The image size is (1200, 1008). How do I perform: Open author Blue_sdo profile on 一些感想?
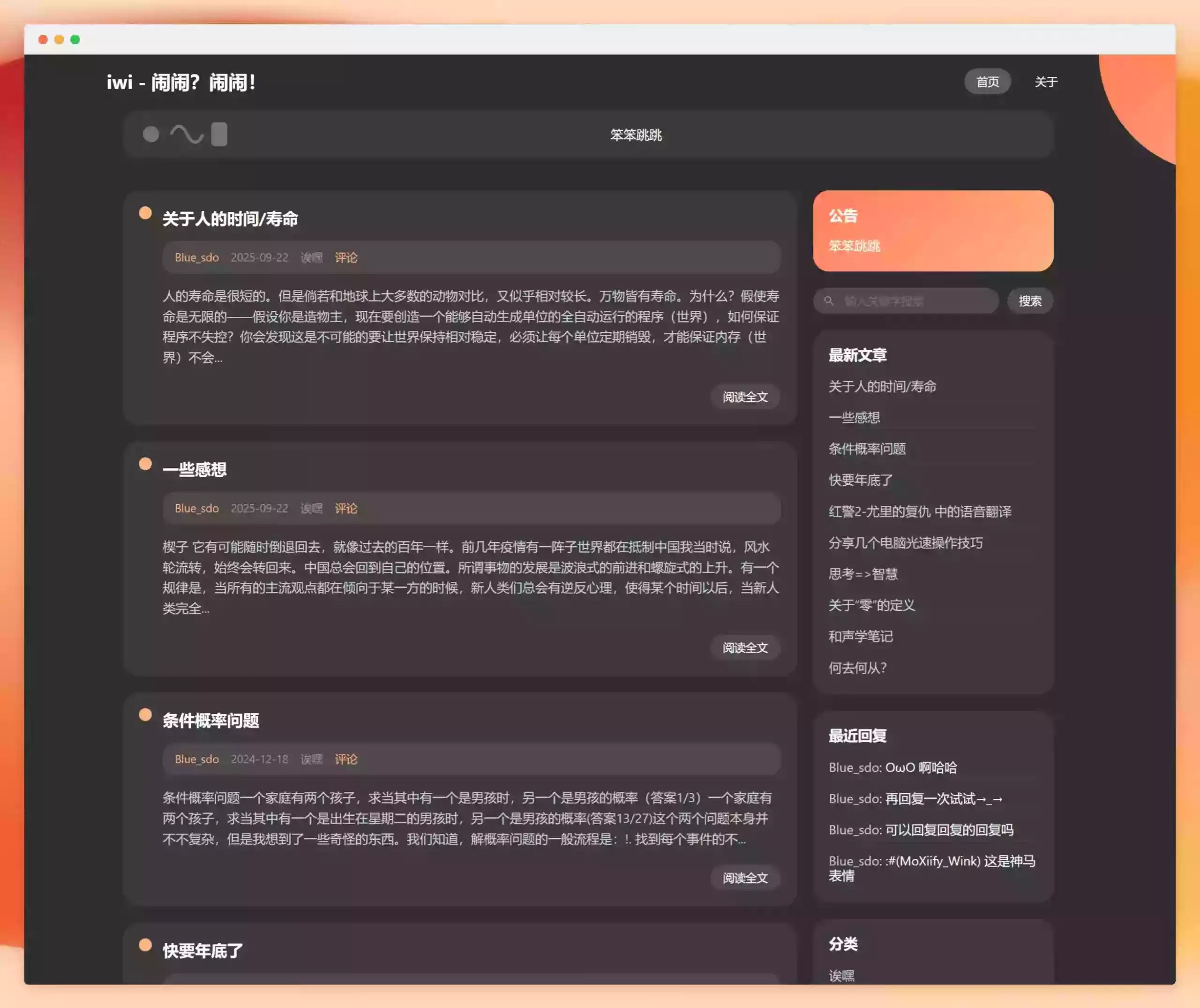[x=196, y=508]
